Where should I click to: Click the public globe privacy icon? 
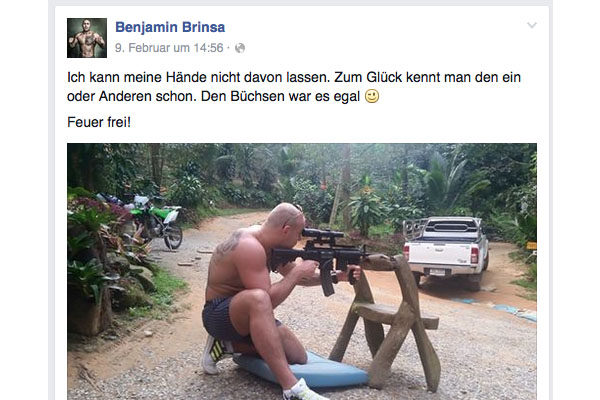pyautogui.click(x=240, y=48)
